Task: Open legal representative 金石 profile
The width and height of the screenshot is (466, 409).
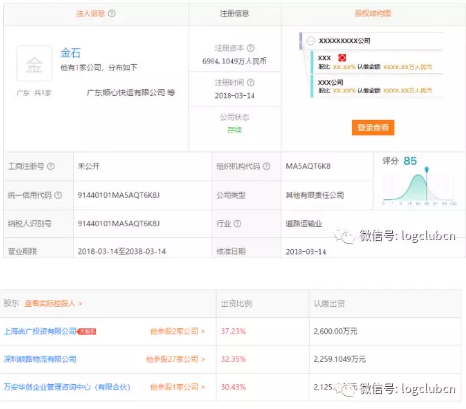Action: click(70, 53)
